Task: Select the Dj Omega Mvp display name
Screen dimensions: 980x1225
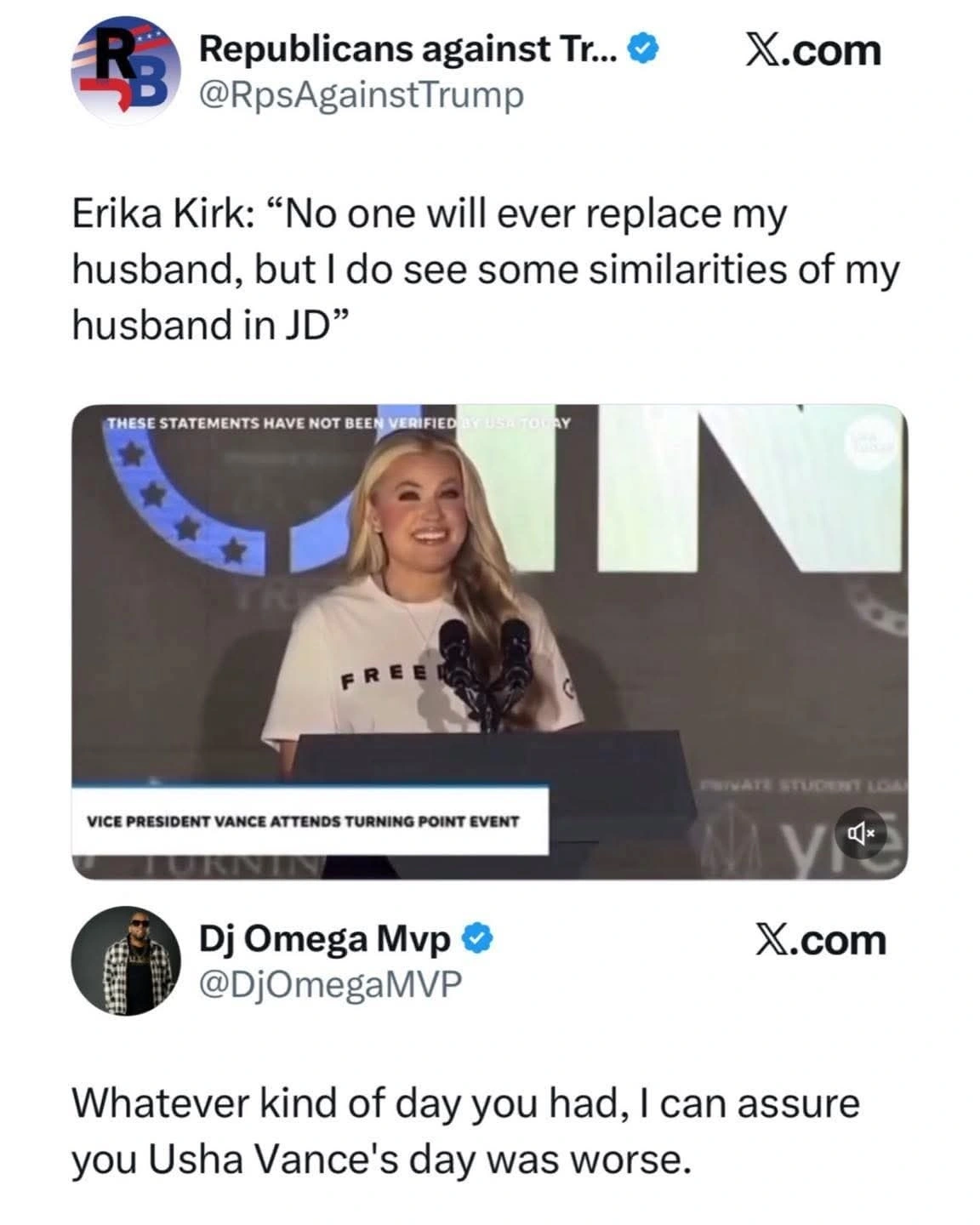Action: tap(326, 939)
